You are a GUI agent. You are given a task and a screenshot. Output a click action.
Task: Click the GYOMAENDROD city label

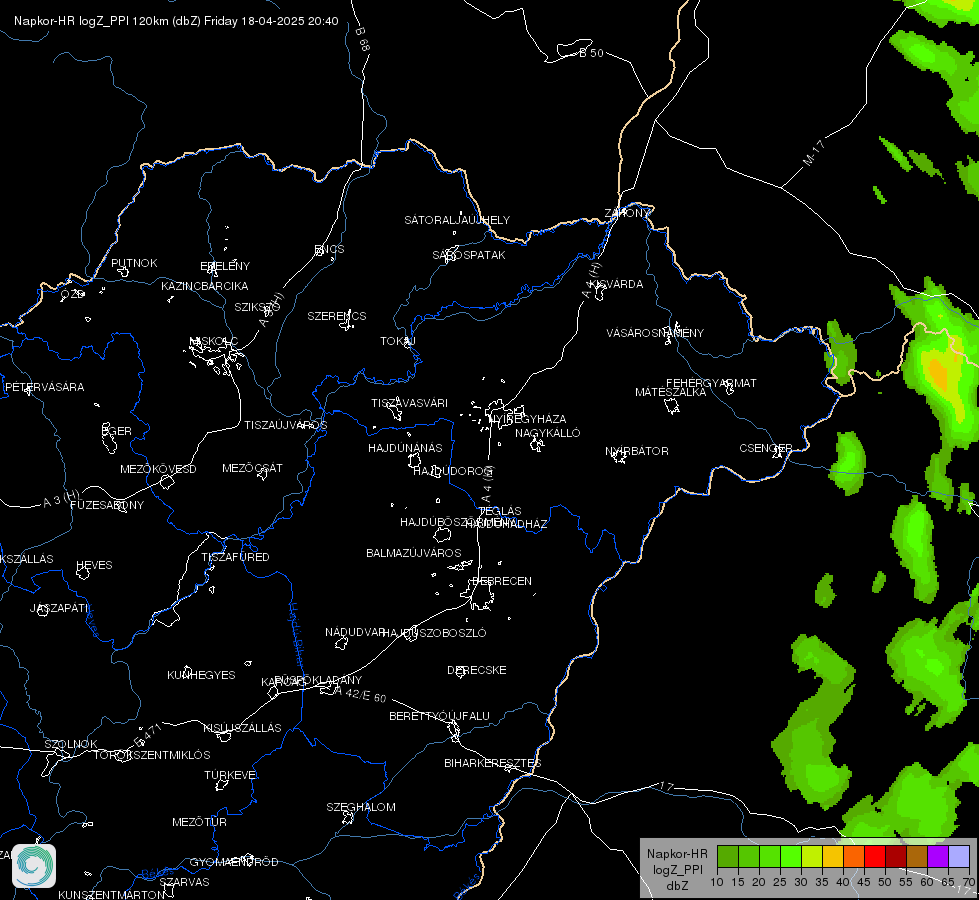pos(234,862)
